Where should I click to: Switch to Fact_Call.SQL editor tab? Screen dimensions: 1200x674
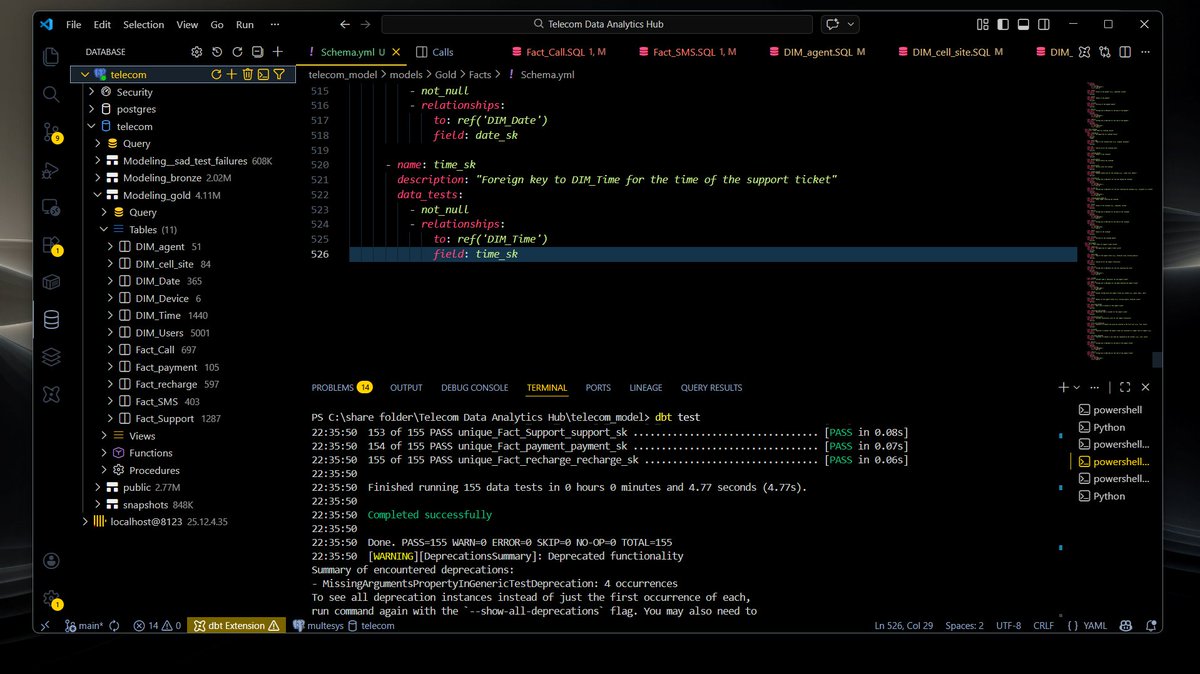coord(559,52)
